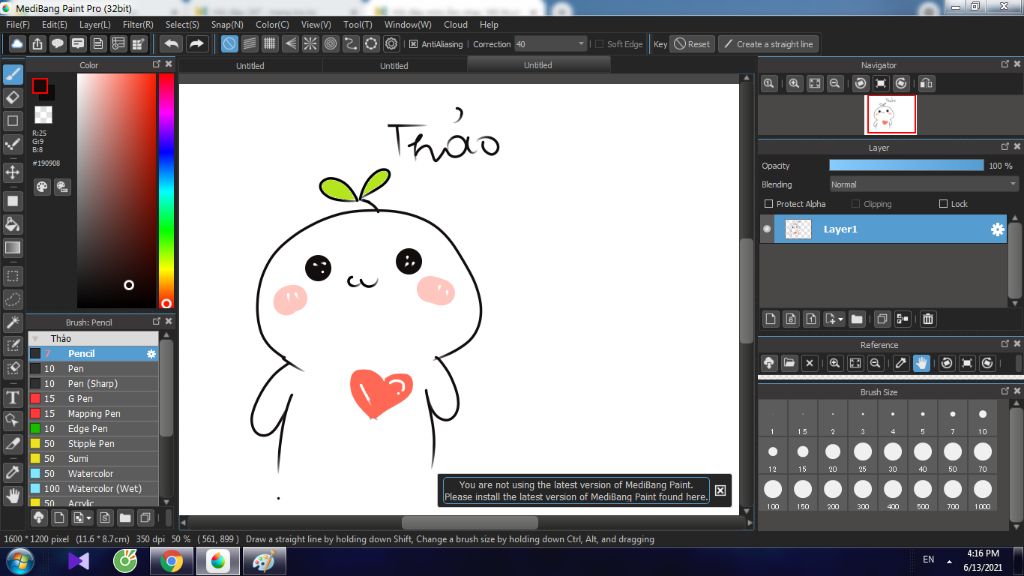Expand add-layer dropdown arrow in Layer panel
This screenshot has height=576, width=1024.
point(840,319)
